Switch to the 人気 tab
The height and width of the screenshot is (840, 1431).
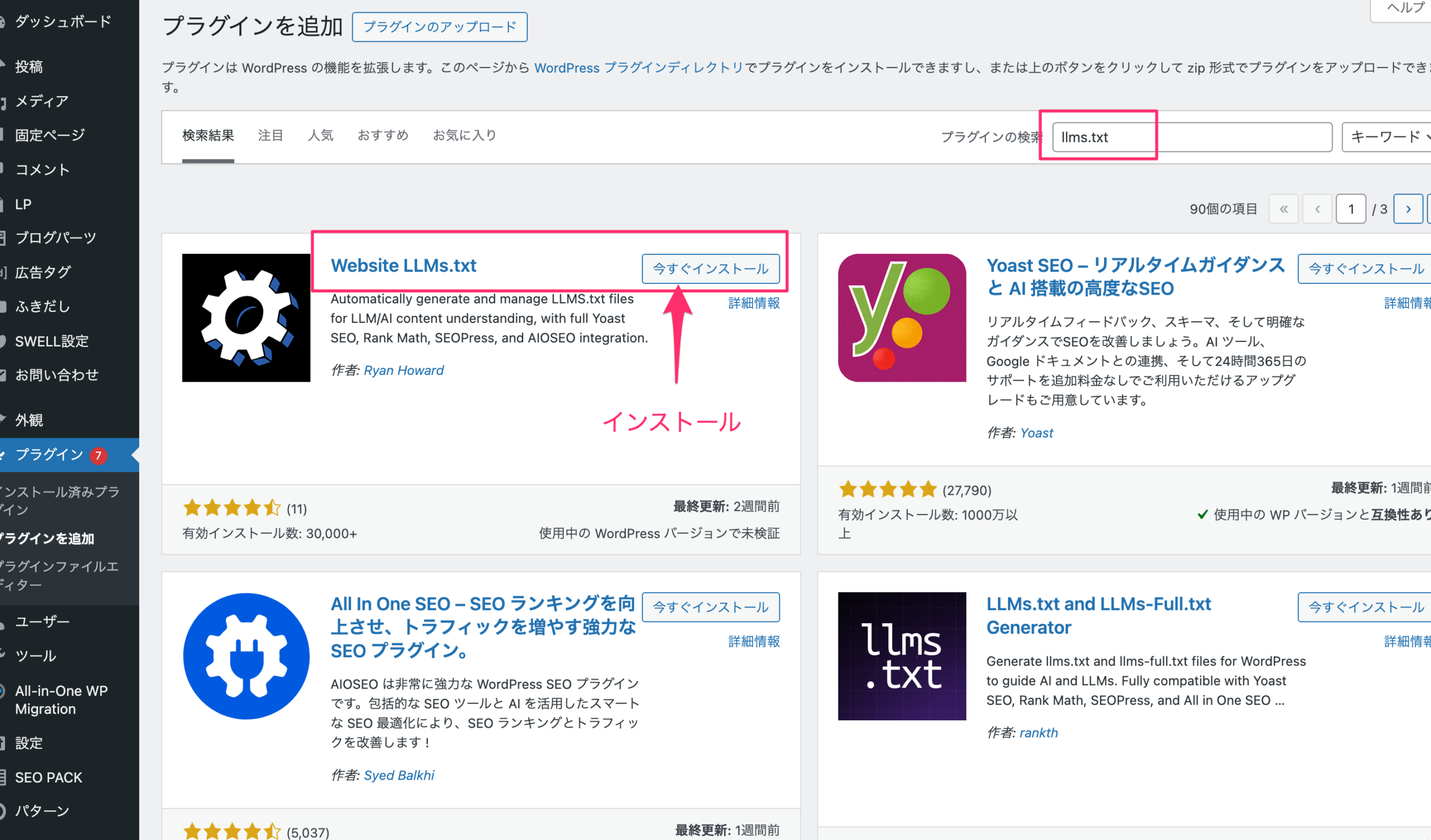click(x=320, y=135)
